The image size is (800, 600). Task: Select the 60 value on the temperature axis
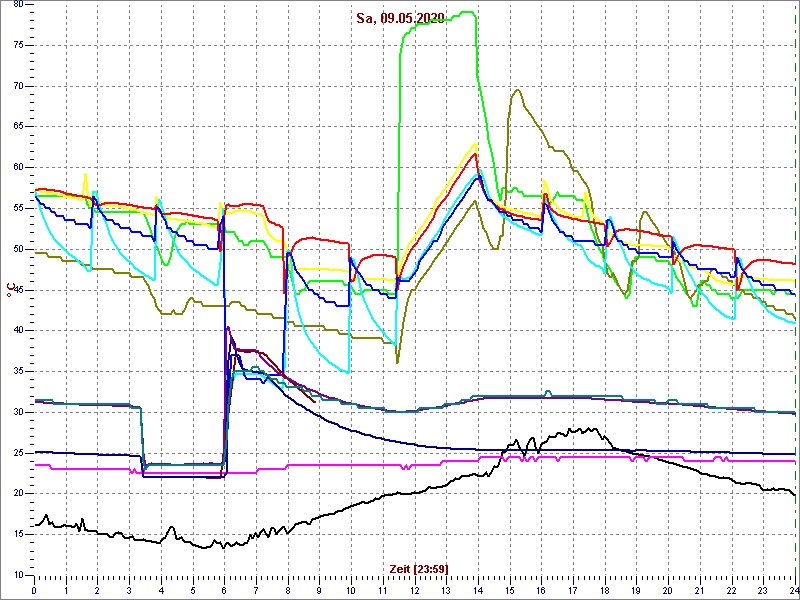(x=16, y=168)
